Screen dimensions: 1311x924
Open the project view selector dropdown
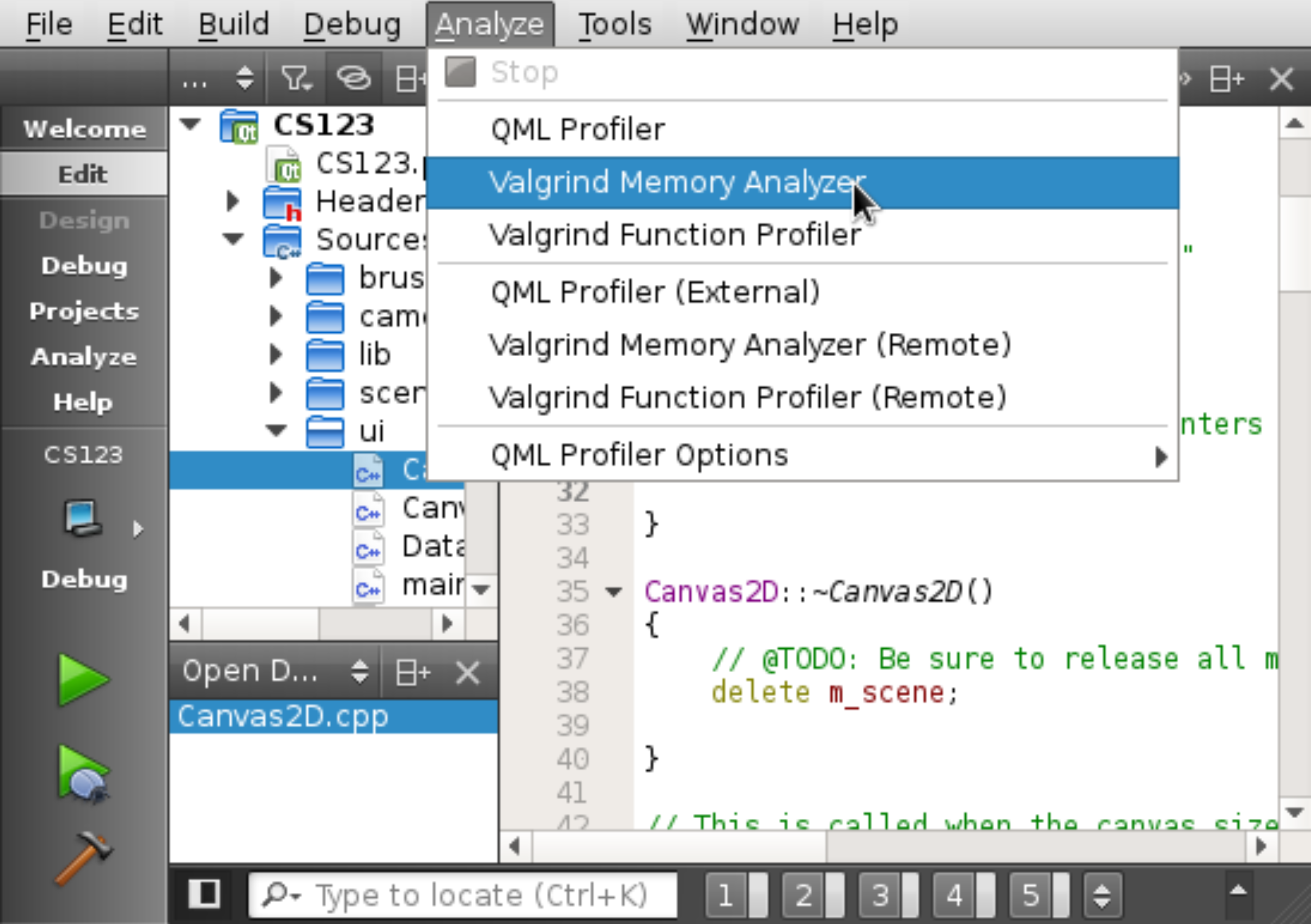tap(219, 78)
